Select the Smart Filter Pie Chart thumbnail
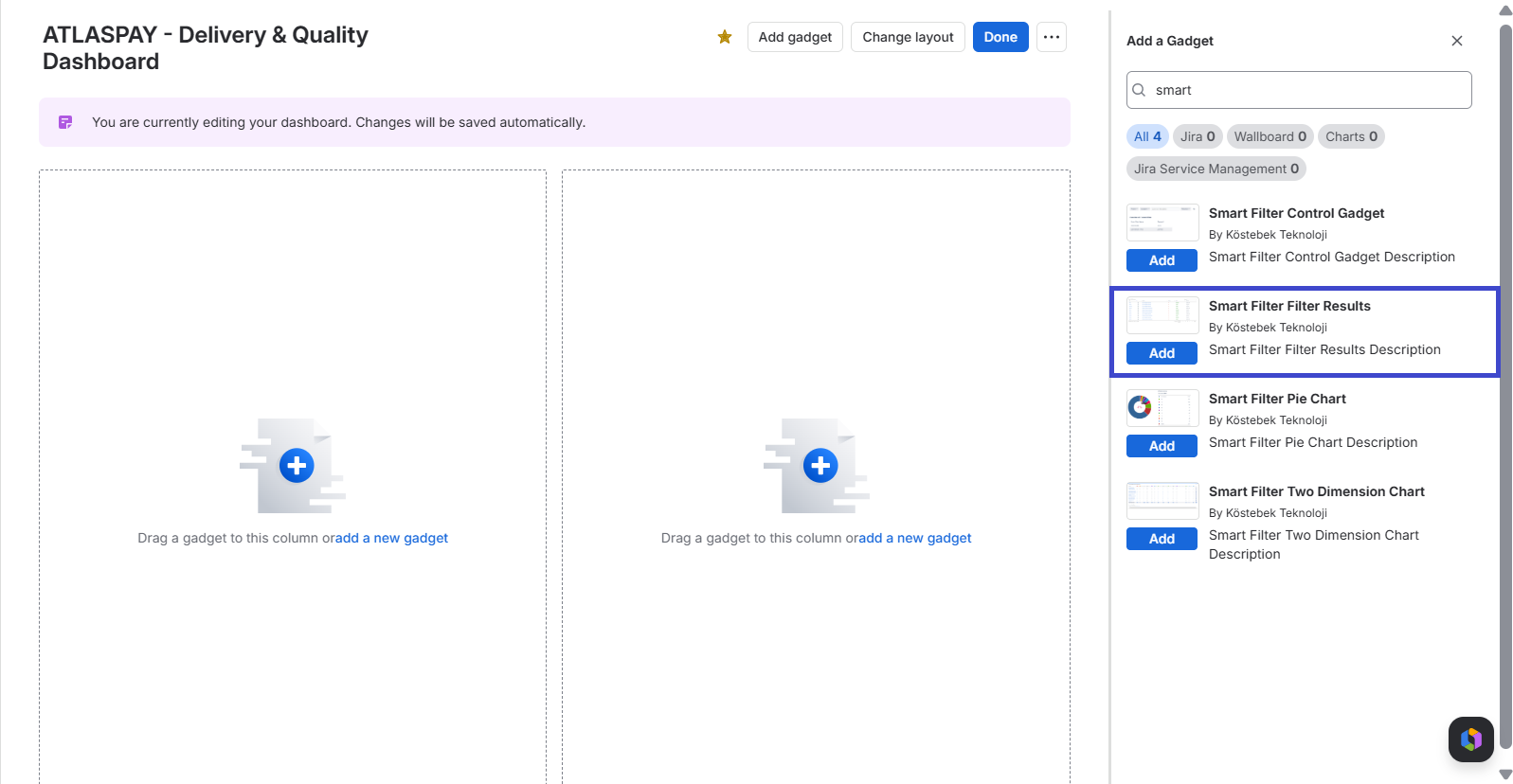The image size is (1513, 784). tap(1162, 408)
